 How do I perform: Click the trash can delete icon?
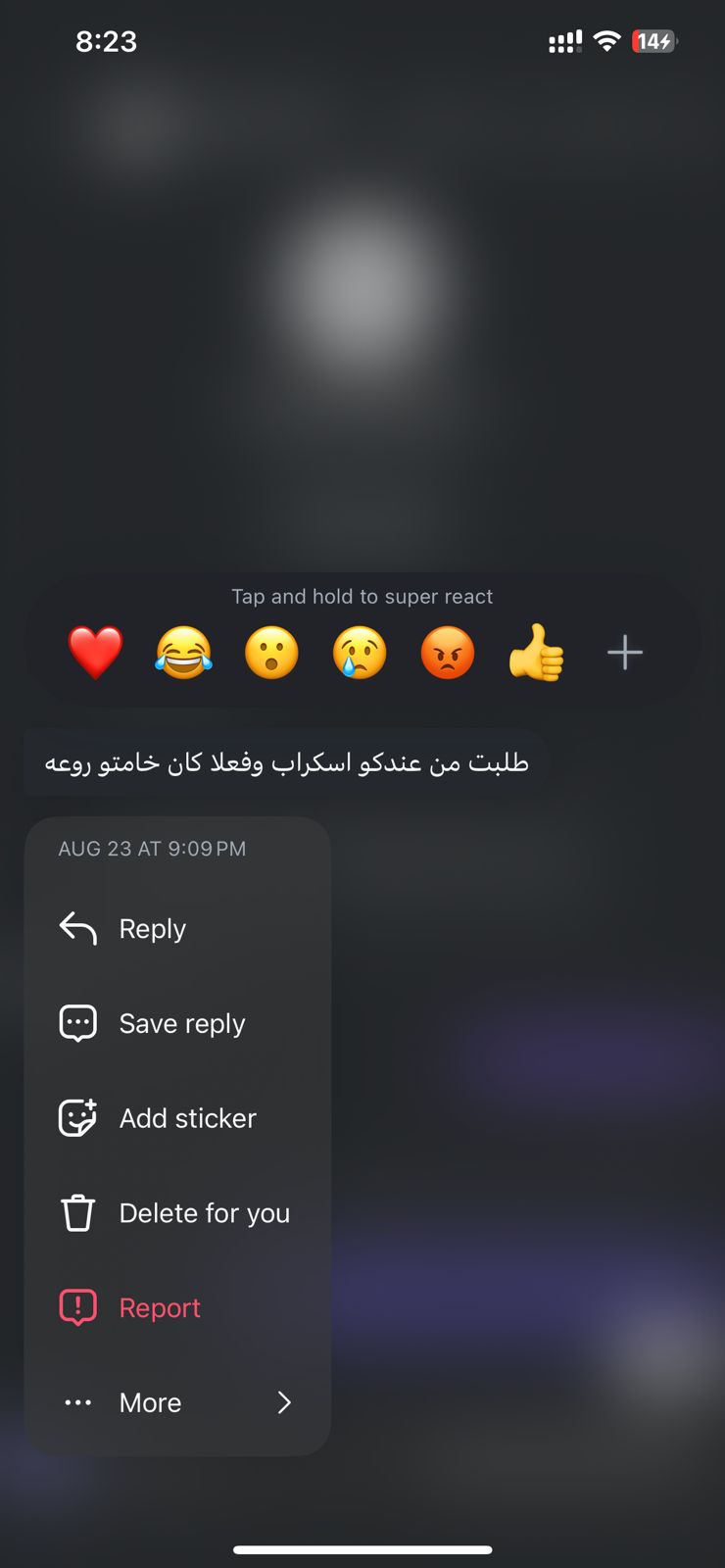point(78,1212)
